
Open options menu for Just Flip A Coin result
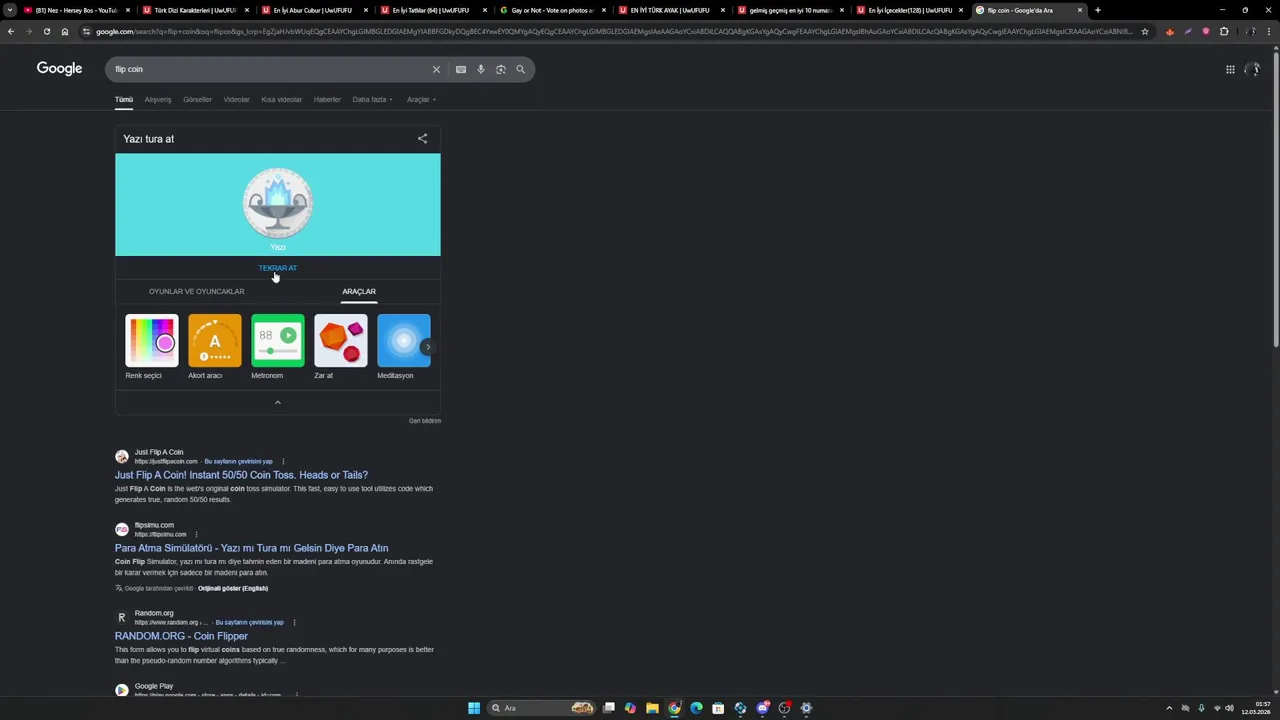283,461
